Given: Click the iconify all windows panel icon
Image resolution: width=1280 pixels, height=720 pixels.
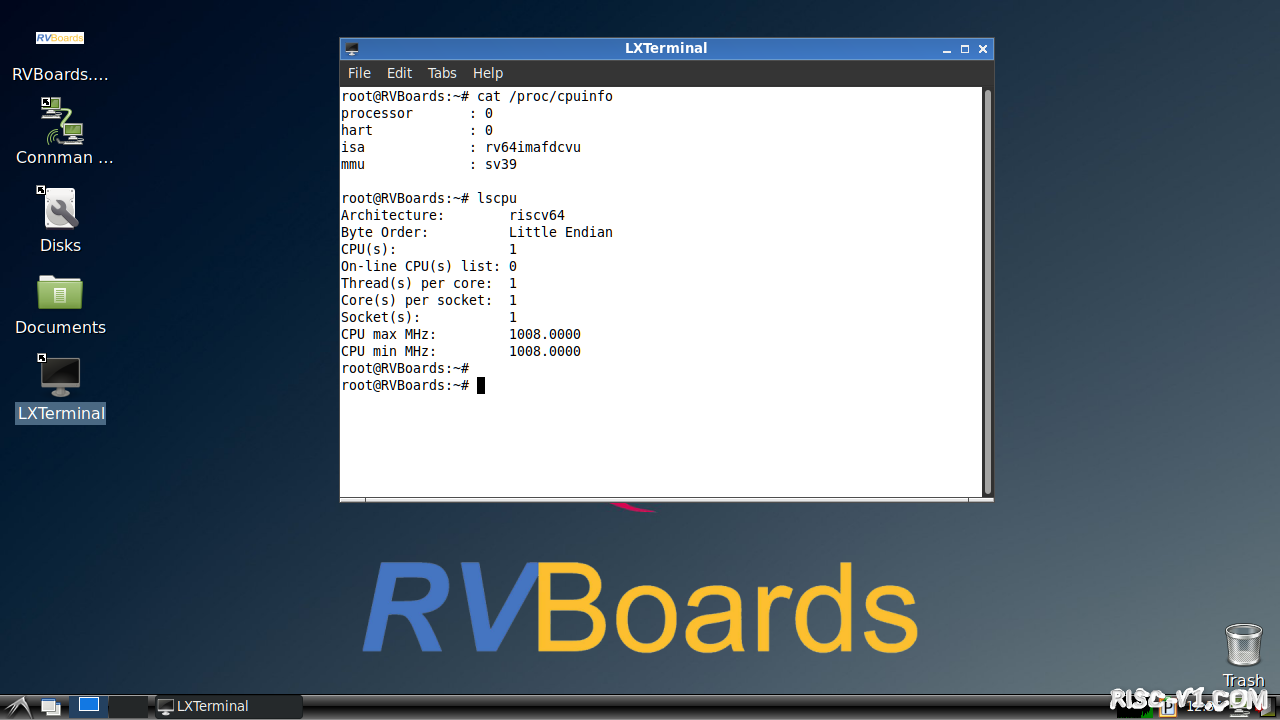Looking at the screenshot, I should [51, 706].
